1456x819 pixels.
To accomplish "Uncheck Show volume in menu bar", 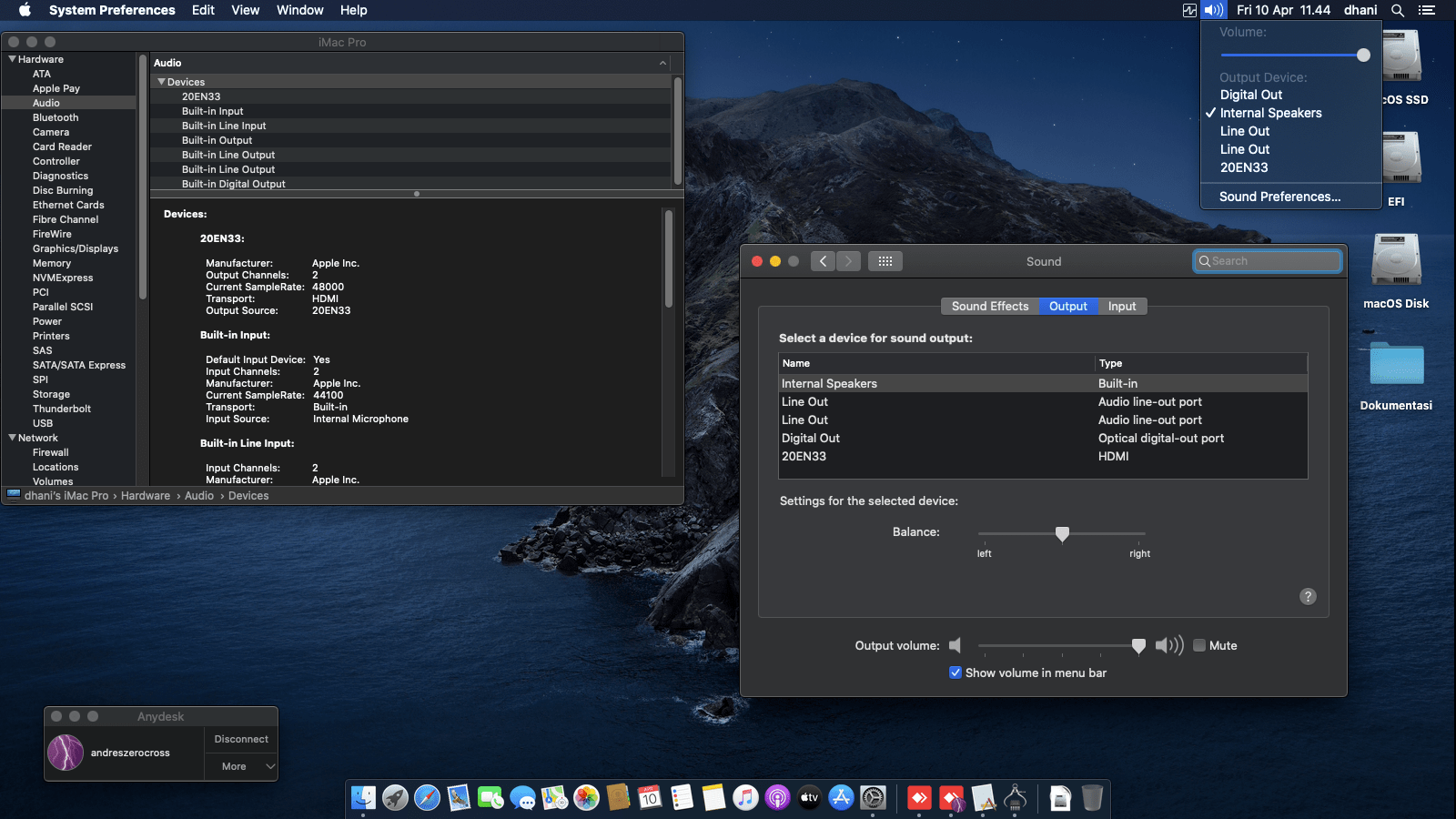I will tap(955, 672).
